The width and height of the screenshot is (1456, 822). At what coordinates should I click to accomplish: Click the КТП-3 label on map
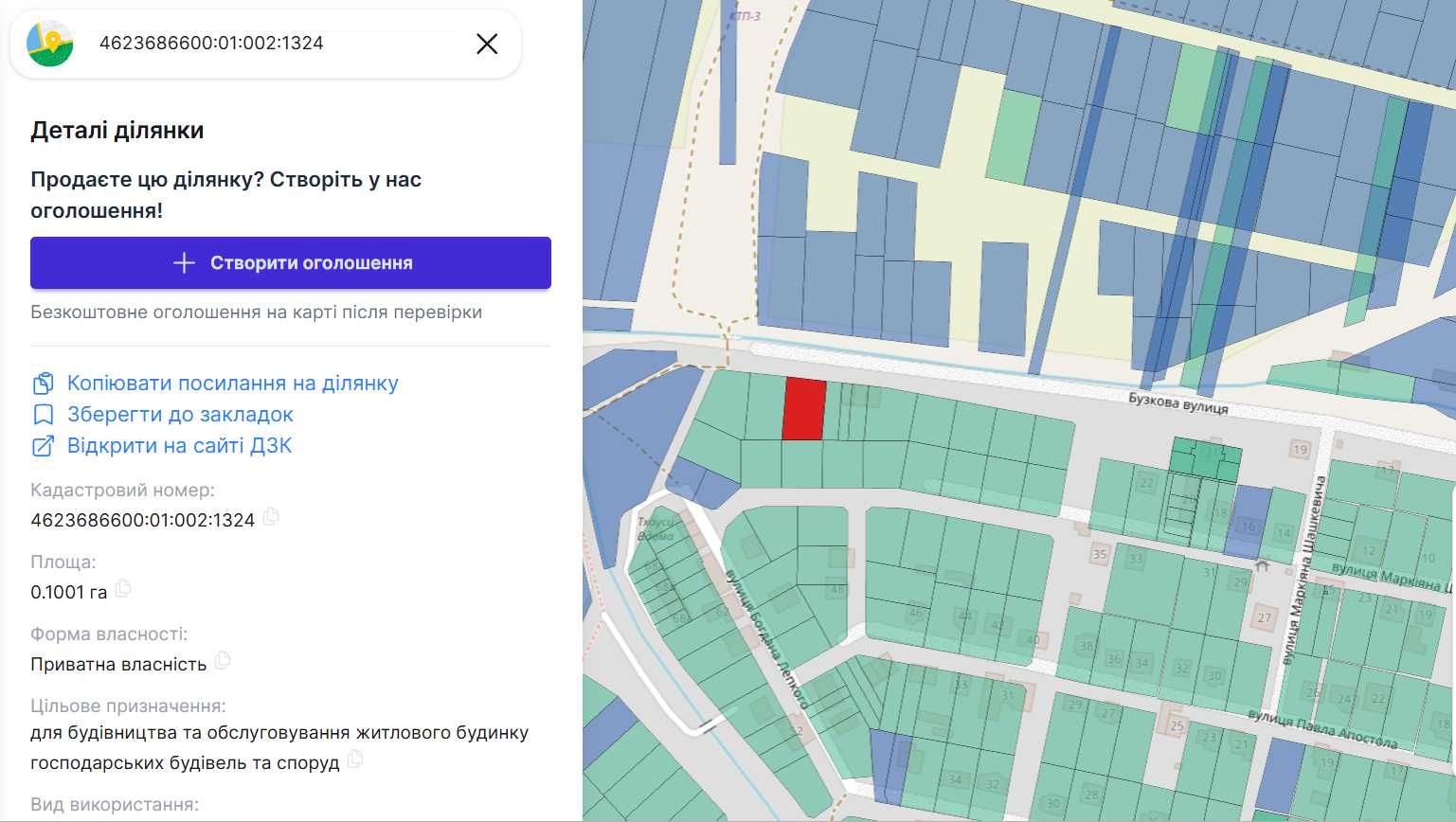[745, 16]
